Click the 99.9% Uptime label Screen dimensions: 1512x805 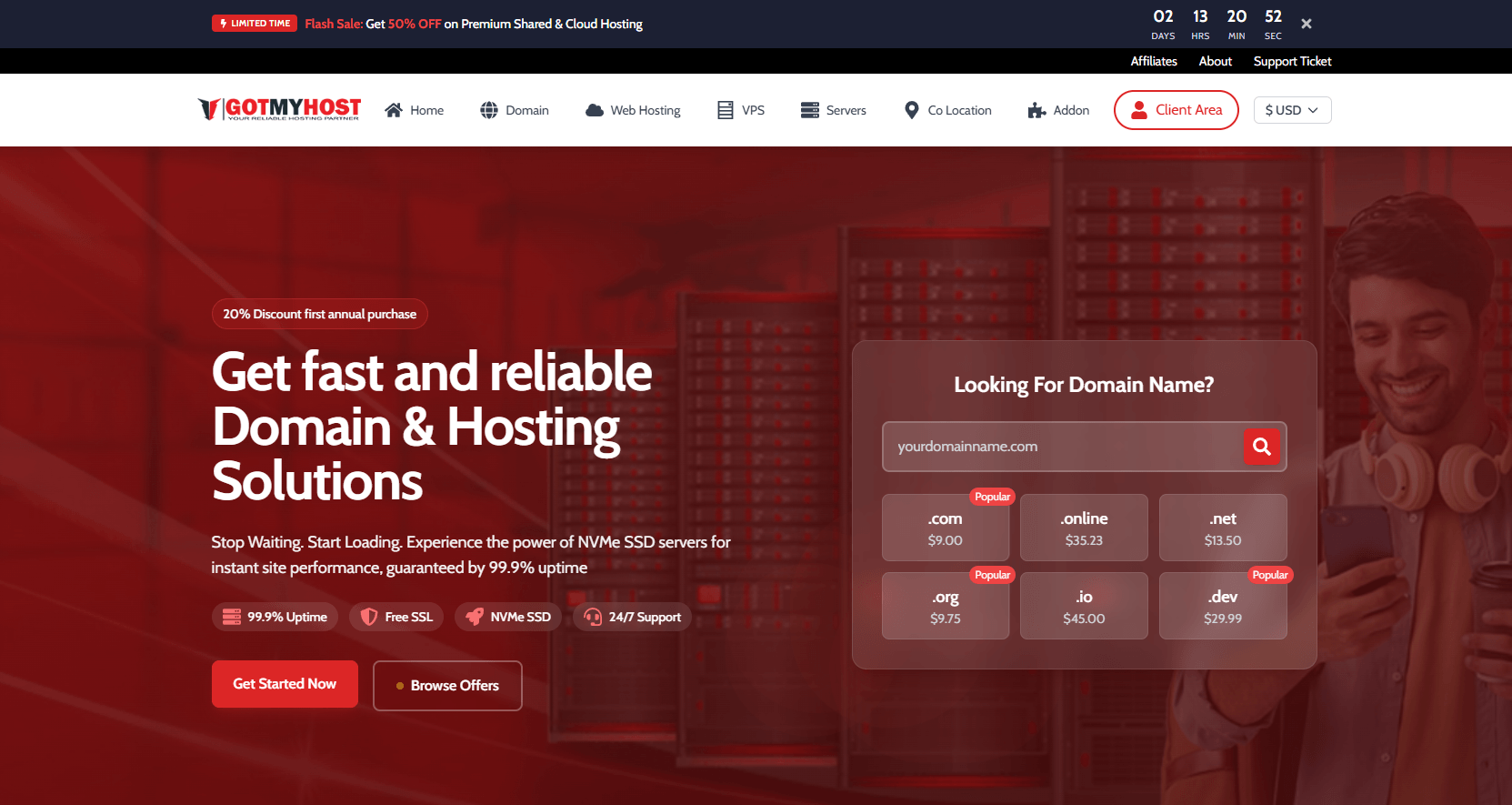tap(287, 617)
